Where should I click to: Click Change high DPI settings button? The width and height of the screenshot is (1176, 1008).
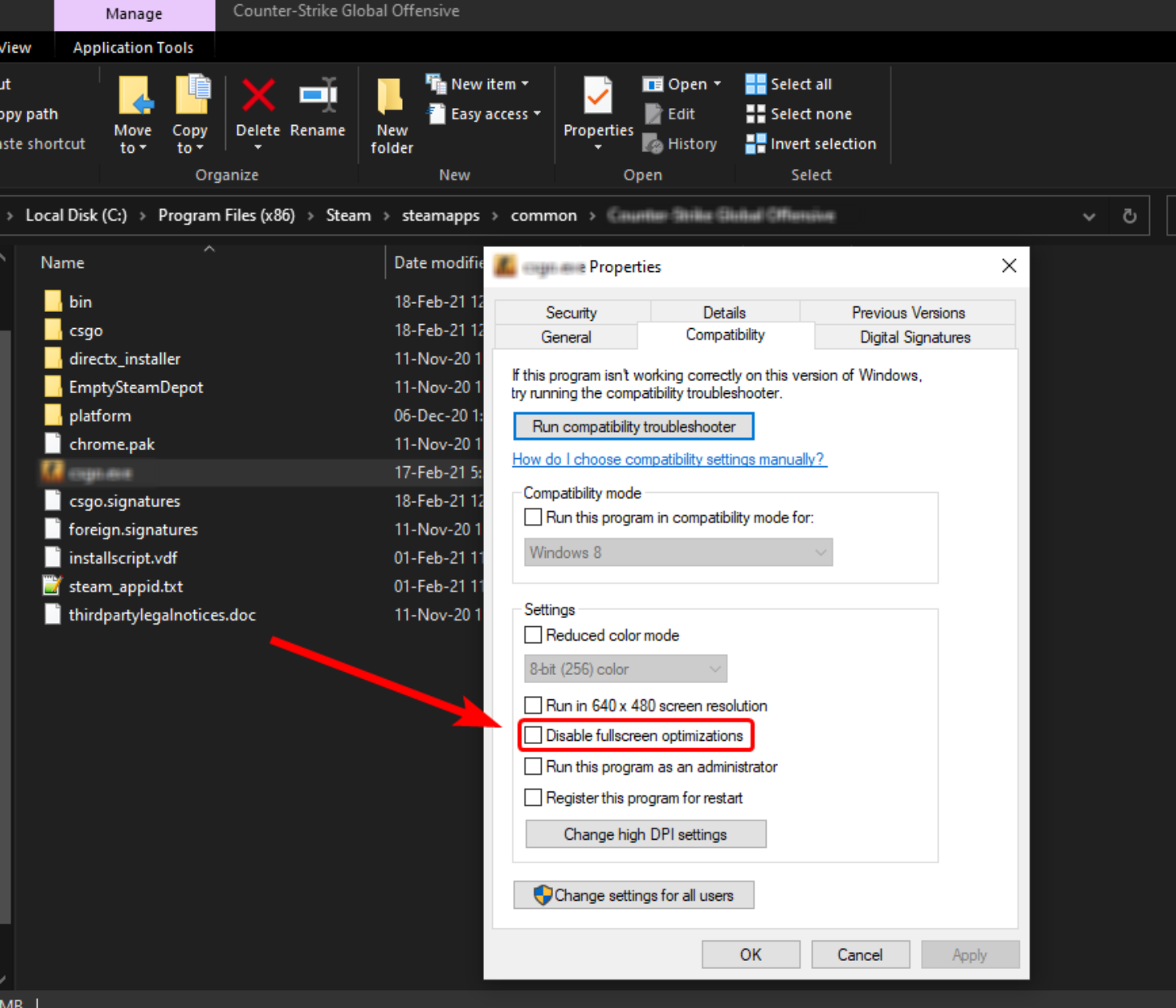(x=646, y=834)
